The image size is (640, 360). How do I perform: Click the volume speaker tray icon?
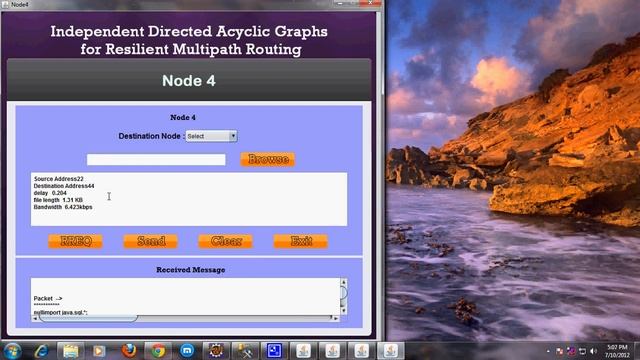[x=593, y=351]
